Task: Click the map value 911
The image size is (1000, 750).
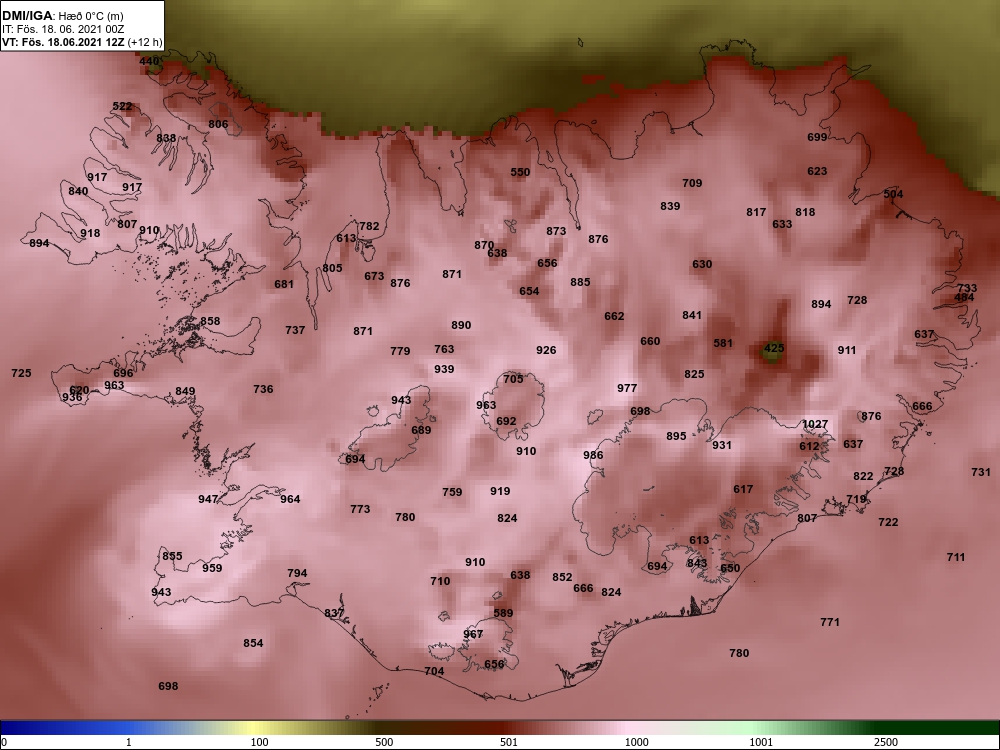Action: click(x=846, y=349)
